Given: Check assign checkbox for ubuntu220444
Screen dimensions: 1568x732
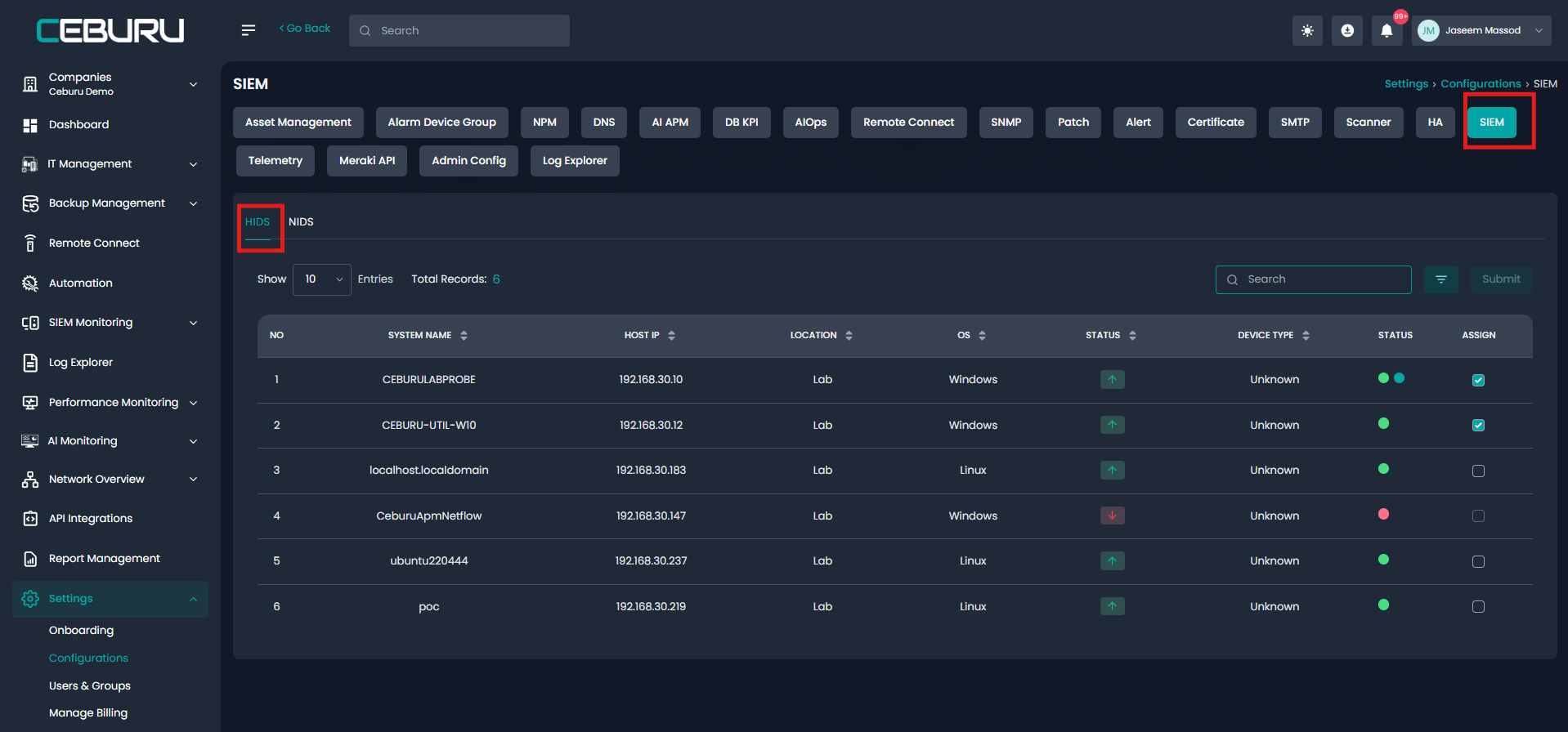Looking at the screenshot, I should (x=1478, y=561).
